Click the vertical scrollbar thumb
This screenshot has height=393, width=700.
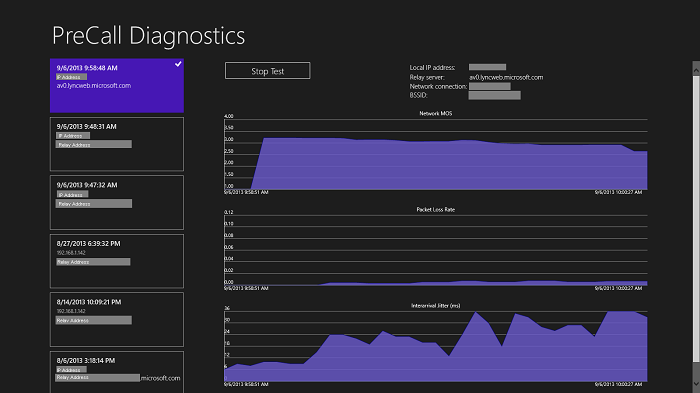pyautogui.click(x=696, y=219)
